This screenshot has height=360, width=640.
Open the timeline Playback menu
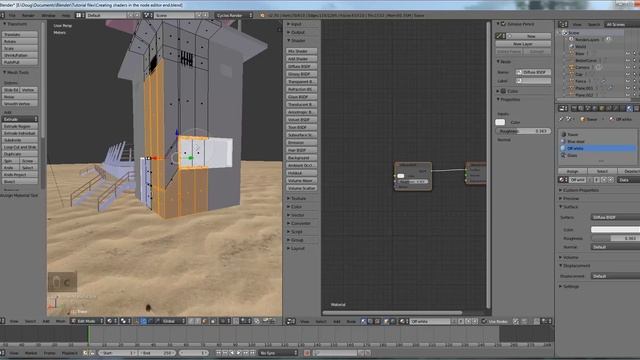pos(69,353)
